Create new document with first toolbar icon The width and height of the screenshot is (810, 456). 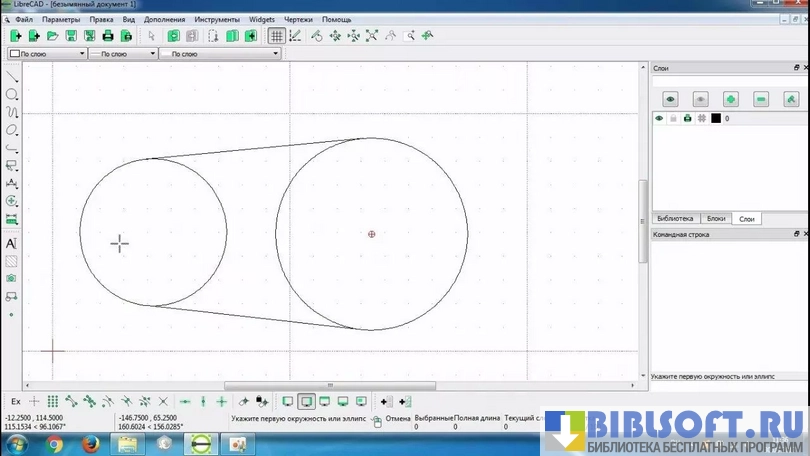click(16, 36)
